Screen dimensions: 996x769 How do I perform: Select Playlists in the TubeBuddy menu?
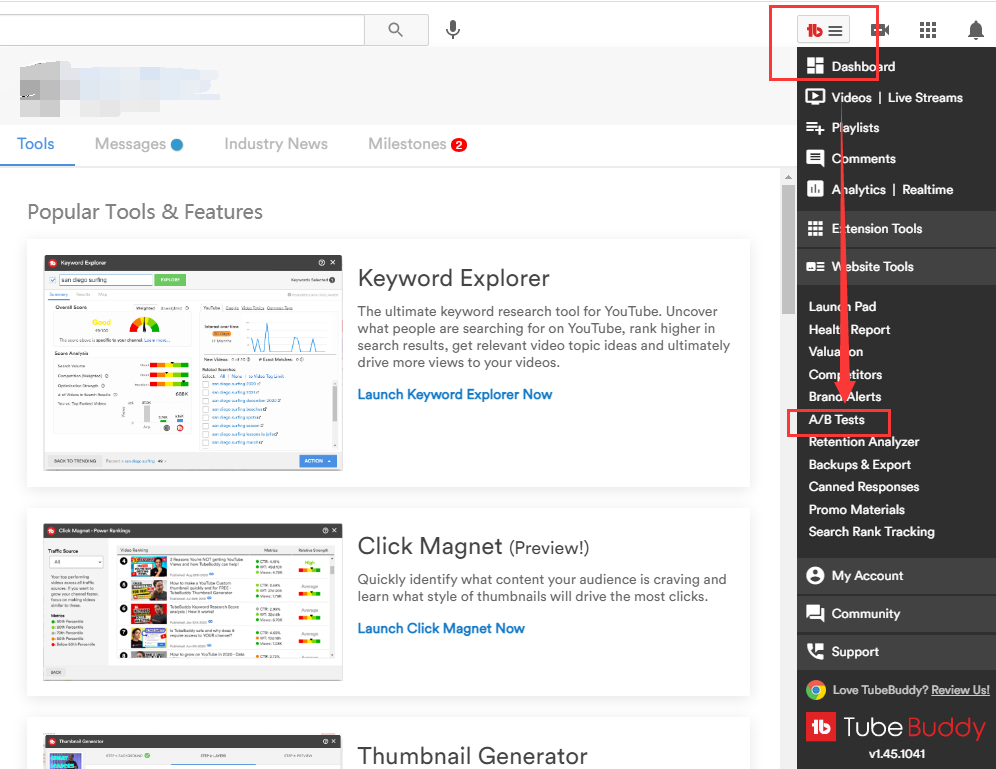(x=855, y=128)
